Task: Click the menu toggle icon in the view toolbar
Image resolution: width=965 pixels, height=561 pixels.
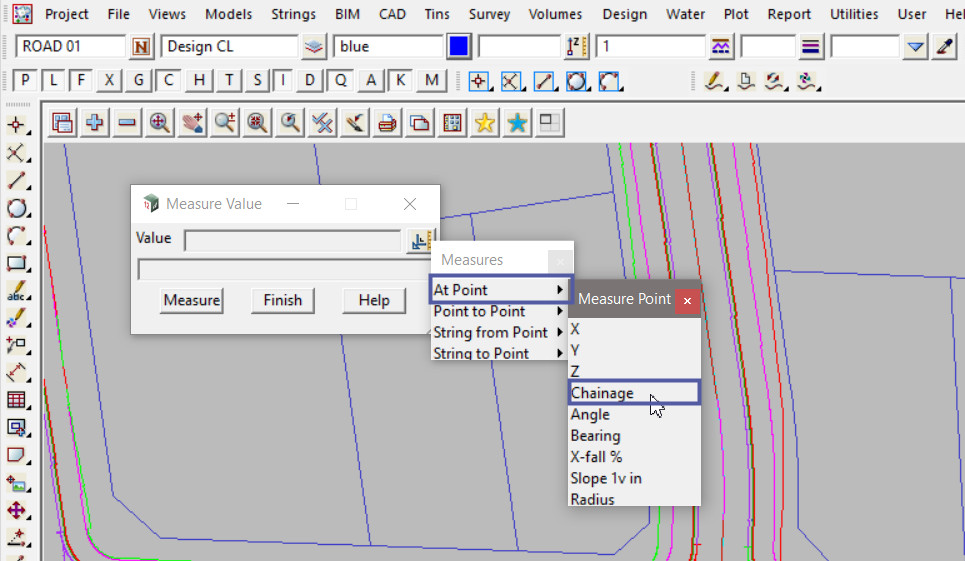Action: pyautogui.click(x=62, y=123)
